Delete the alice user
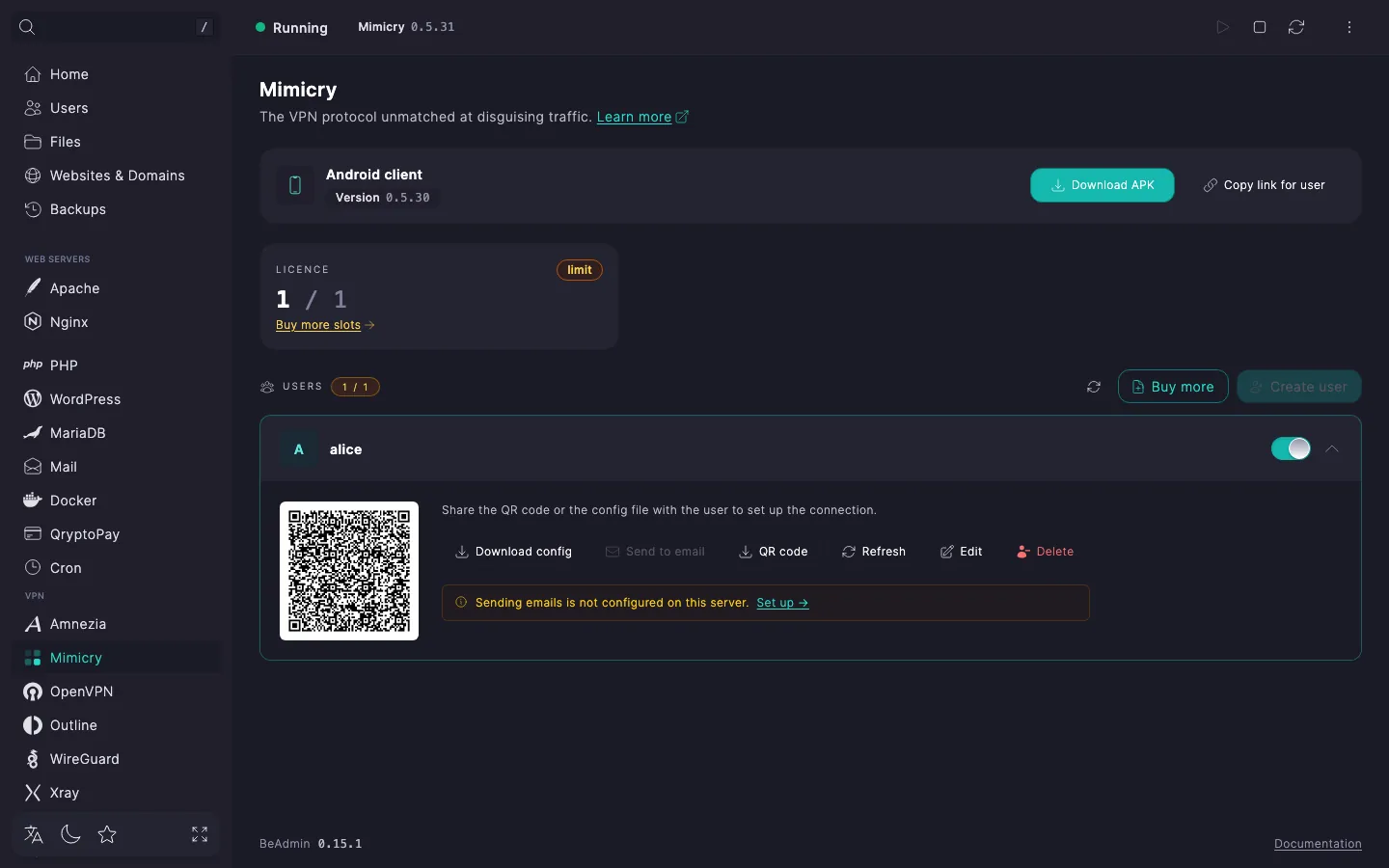 point(1045,552)
